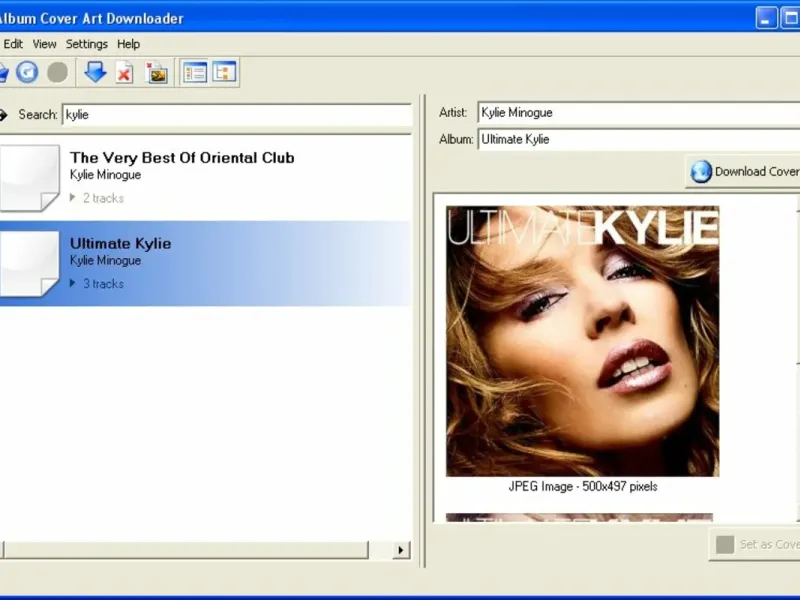This screenshot has width=800, height=600.
Task: Open the Settings menu
Action: 87,44
